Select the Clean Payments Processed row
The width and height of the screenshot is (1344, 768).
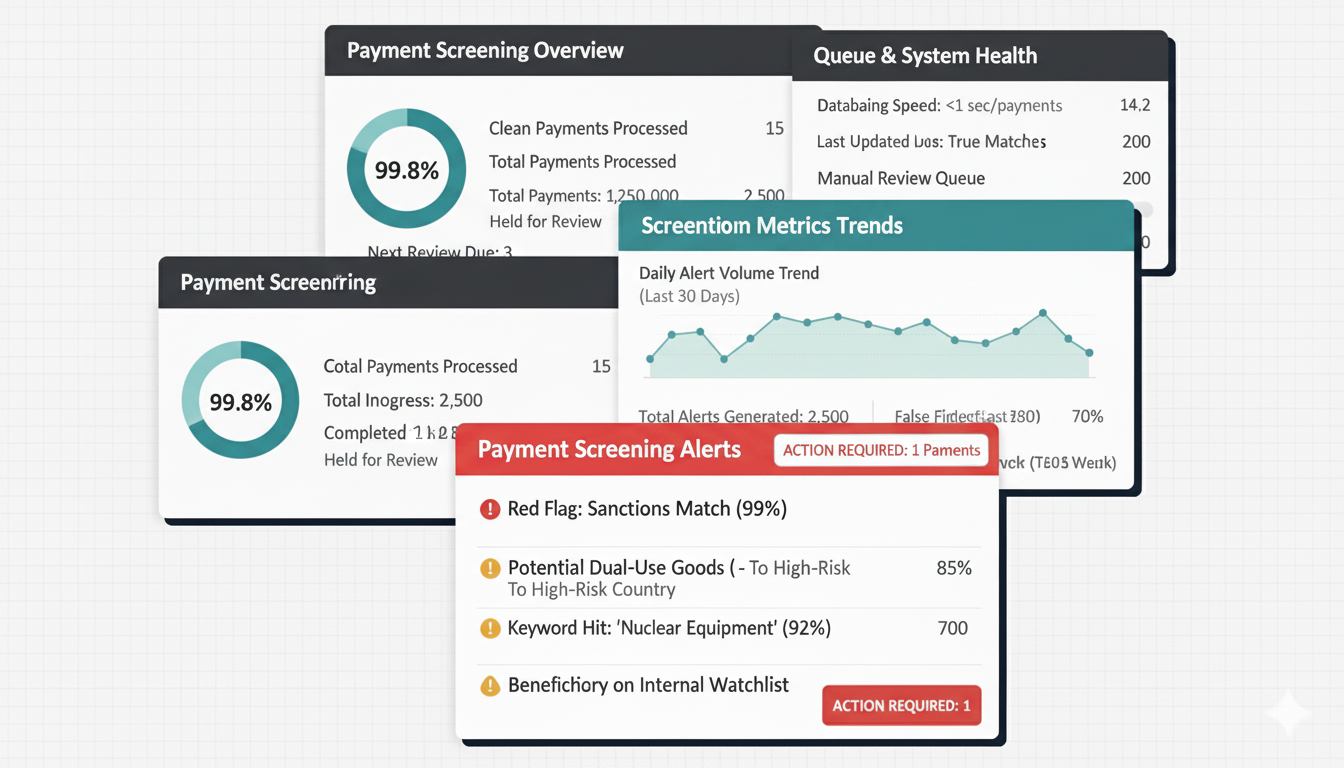[x=588, y=128]
